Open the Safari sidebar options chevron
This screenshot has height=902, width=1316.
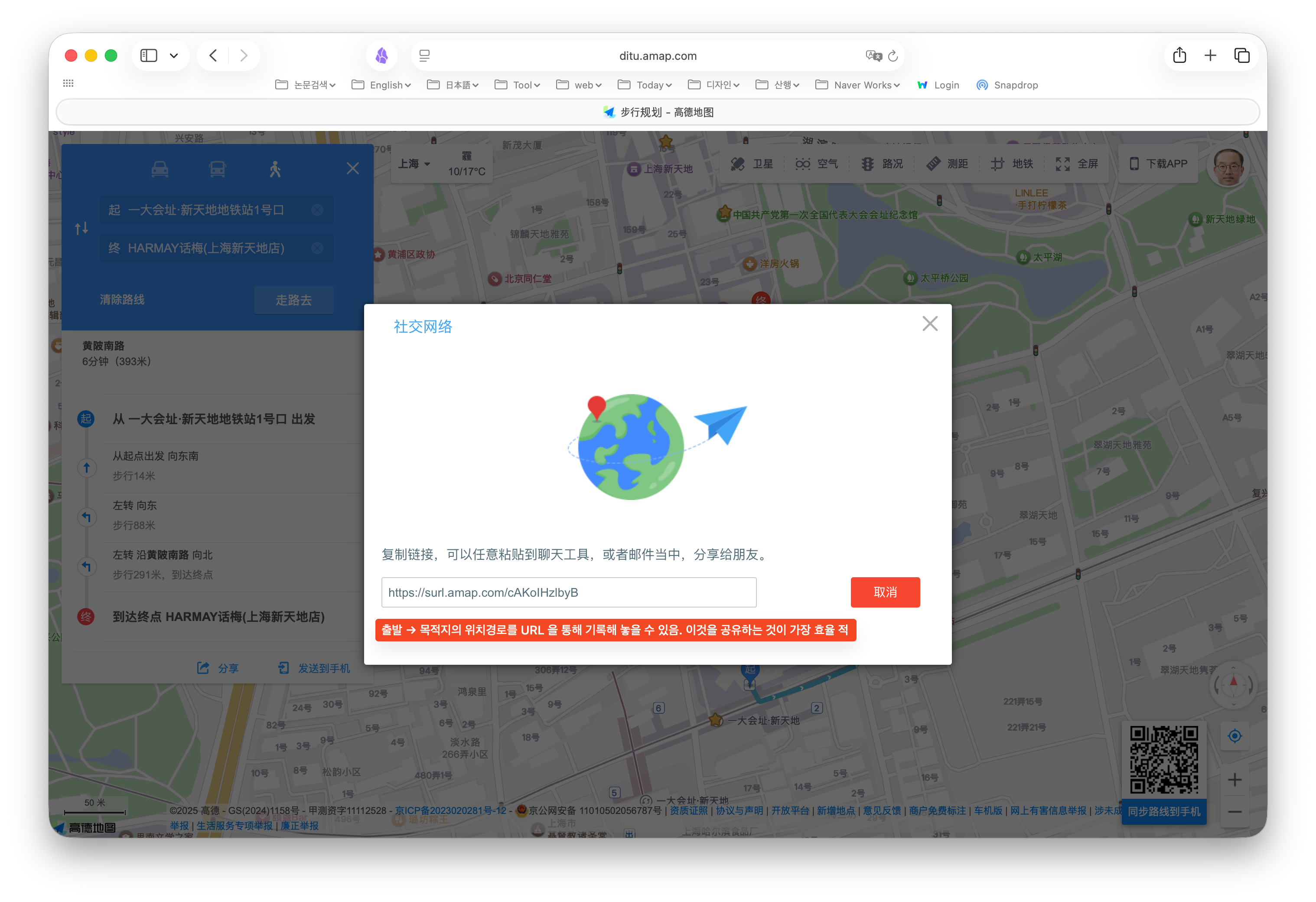[174, 56]
